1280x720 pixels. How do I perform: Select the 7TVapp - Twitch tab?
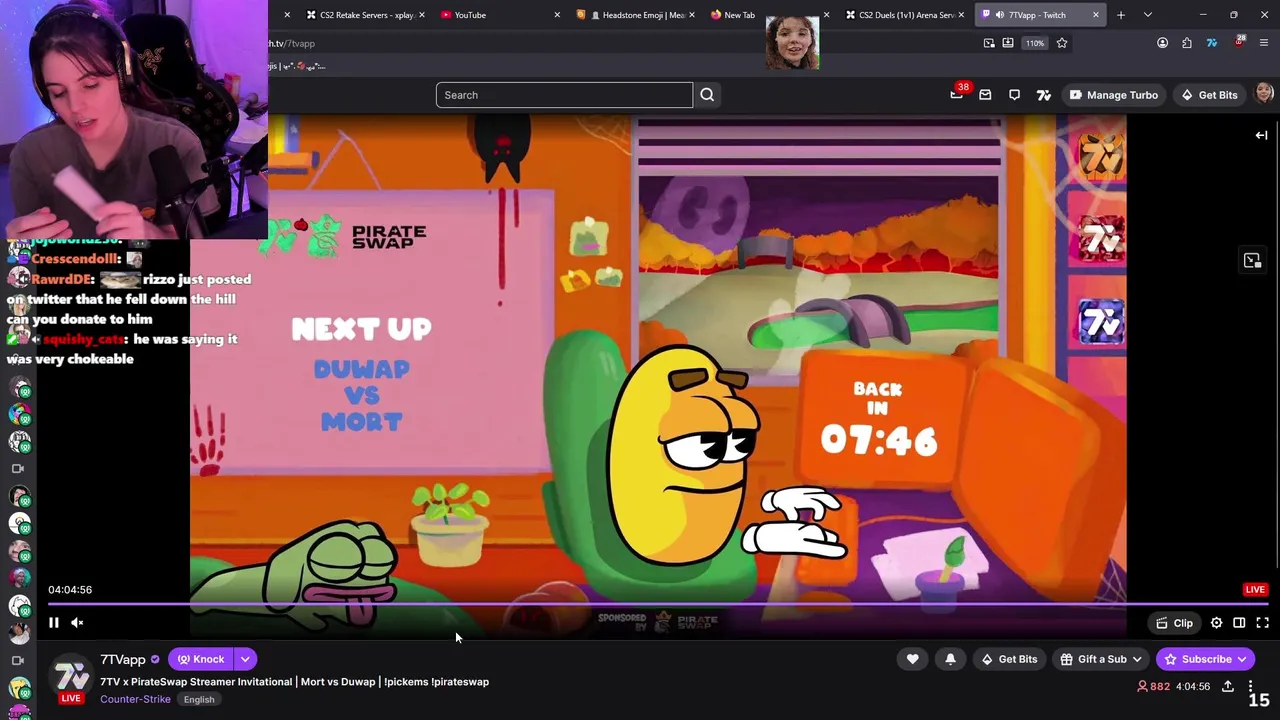click(1040, 15)
